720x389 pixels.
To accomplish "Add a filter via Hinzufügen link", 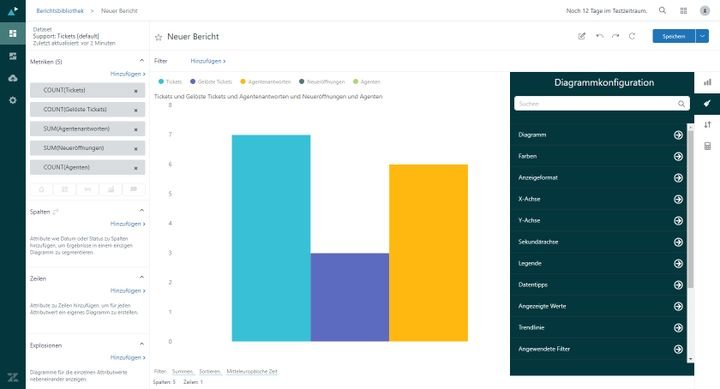I will [x=208, y=61].
